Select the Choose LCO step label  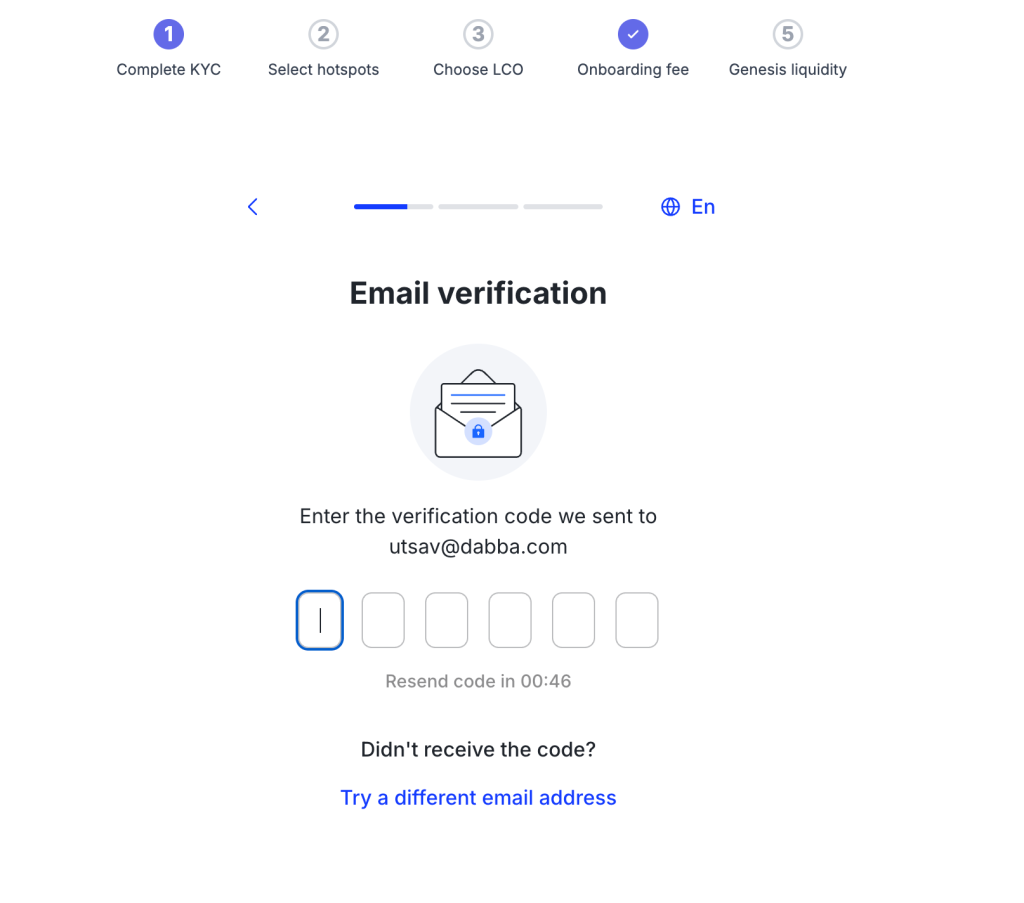(x=478, y=69)
